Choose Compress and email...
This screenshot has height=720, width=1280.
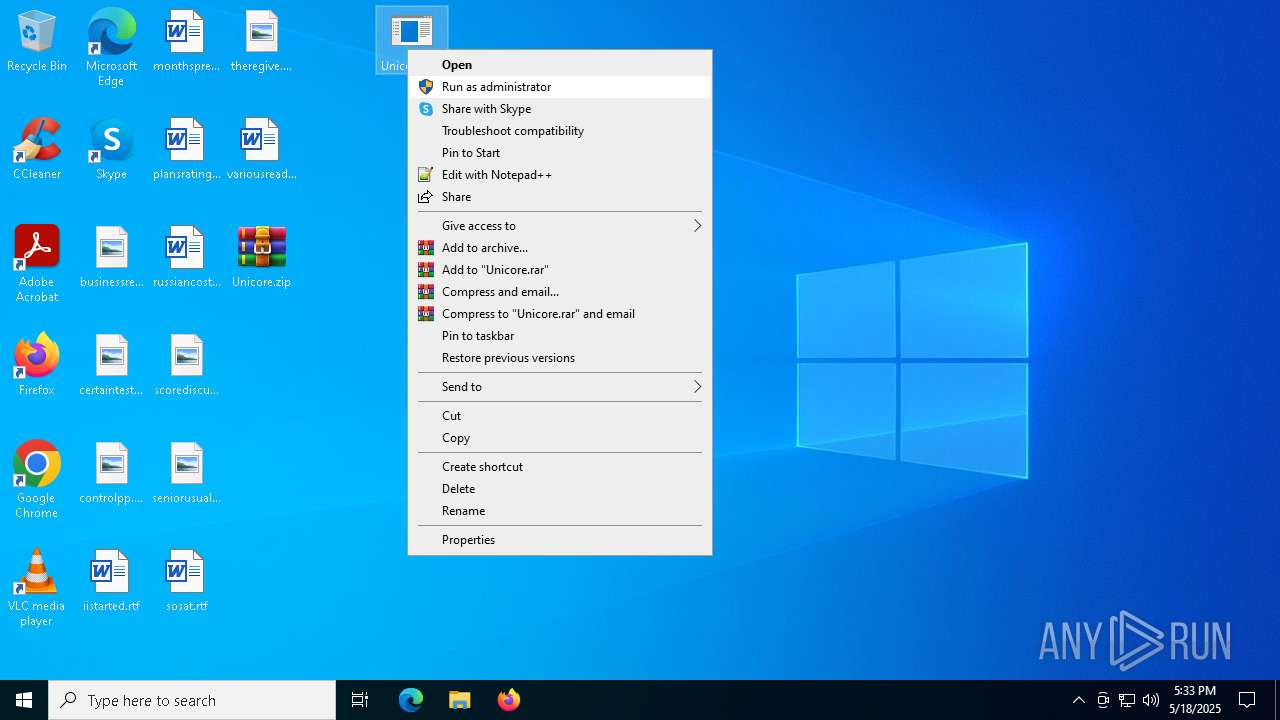(559, 292)
